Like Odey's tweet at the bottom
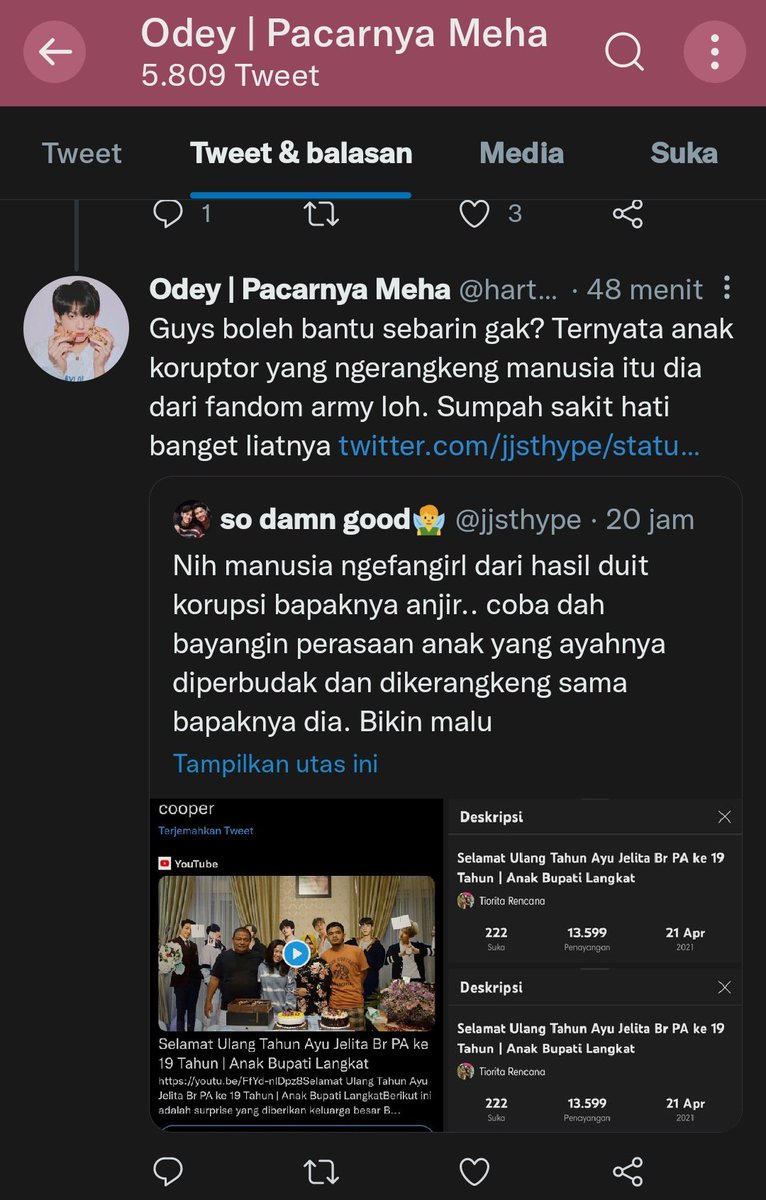 point(474,1171)
